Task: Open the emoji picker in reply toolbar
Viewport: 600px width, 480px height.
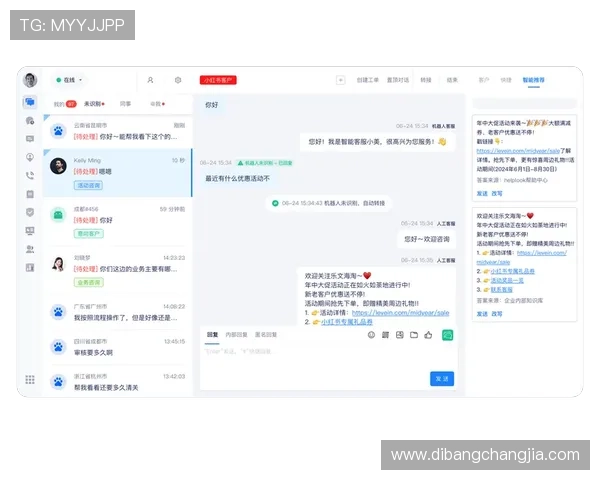Action: pos(371,335)
